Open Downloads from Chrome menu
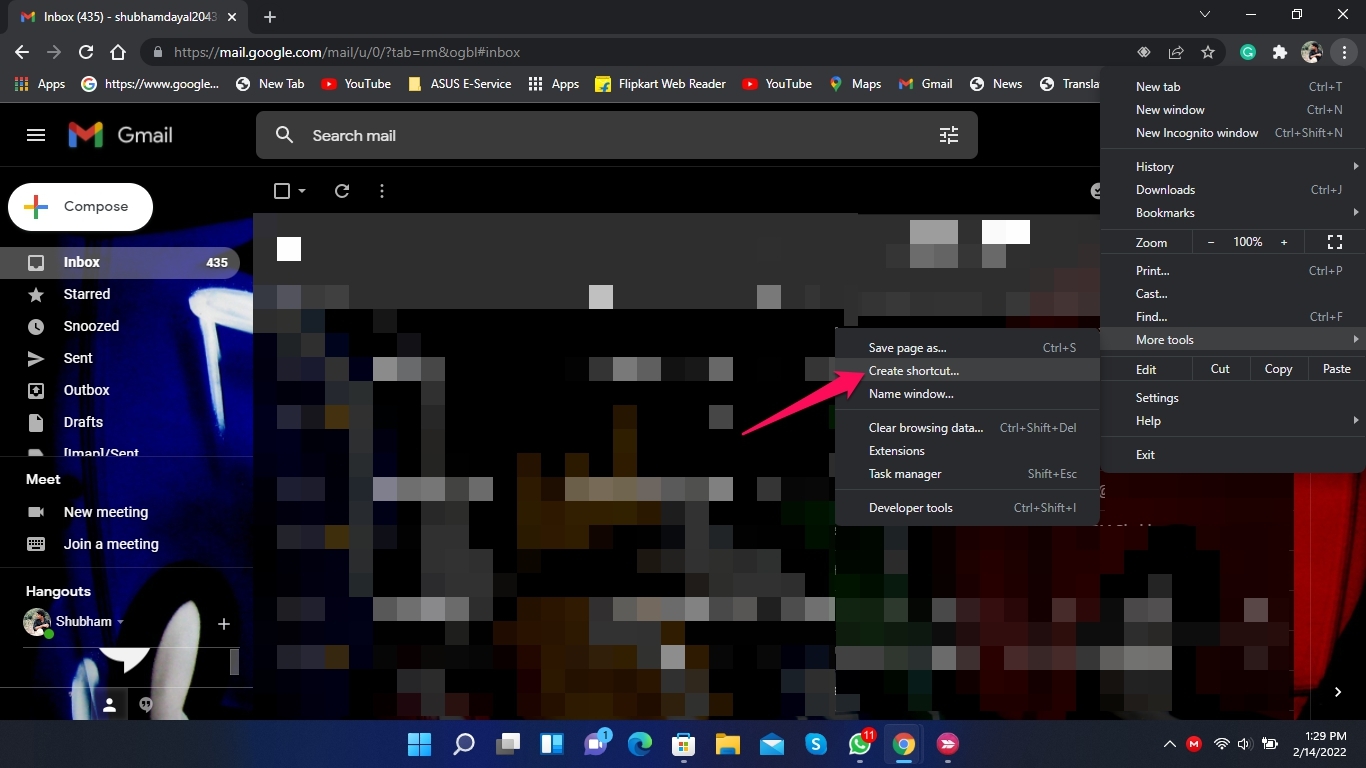Viewport: 1366px width, 768px height. click(1232, 189)
